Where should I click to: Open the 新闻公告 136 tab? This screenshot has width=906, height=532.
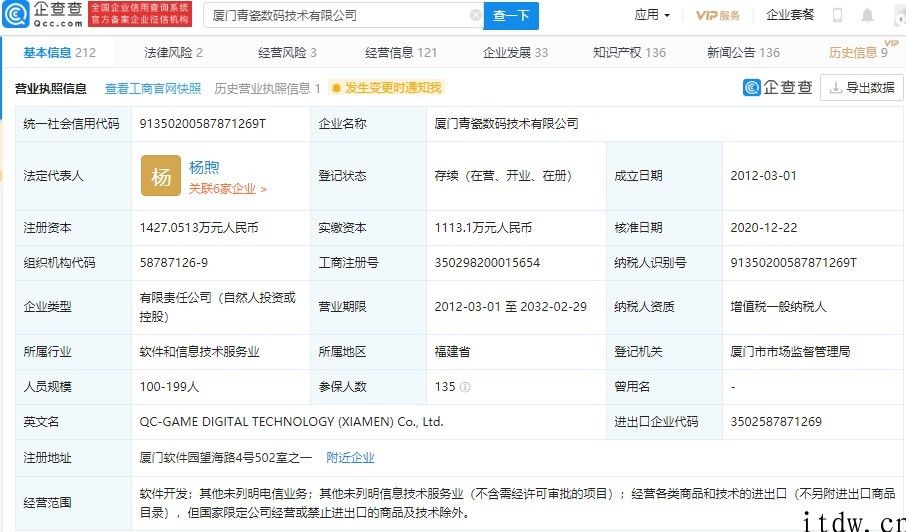point(743,53)
